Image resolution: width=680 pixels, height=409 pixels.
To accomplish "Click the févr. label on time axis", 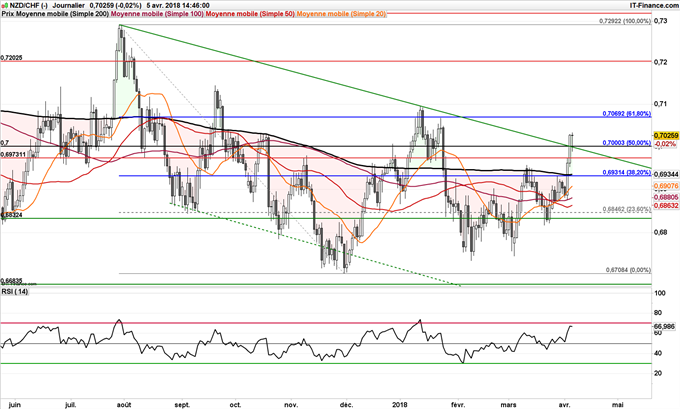I will pyautogui.click(x=458, y=405).
